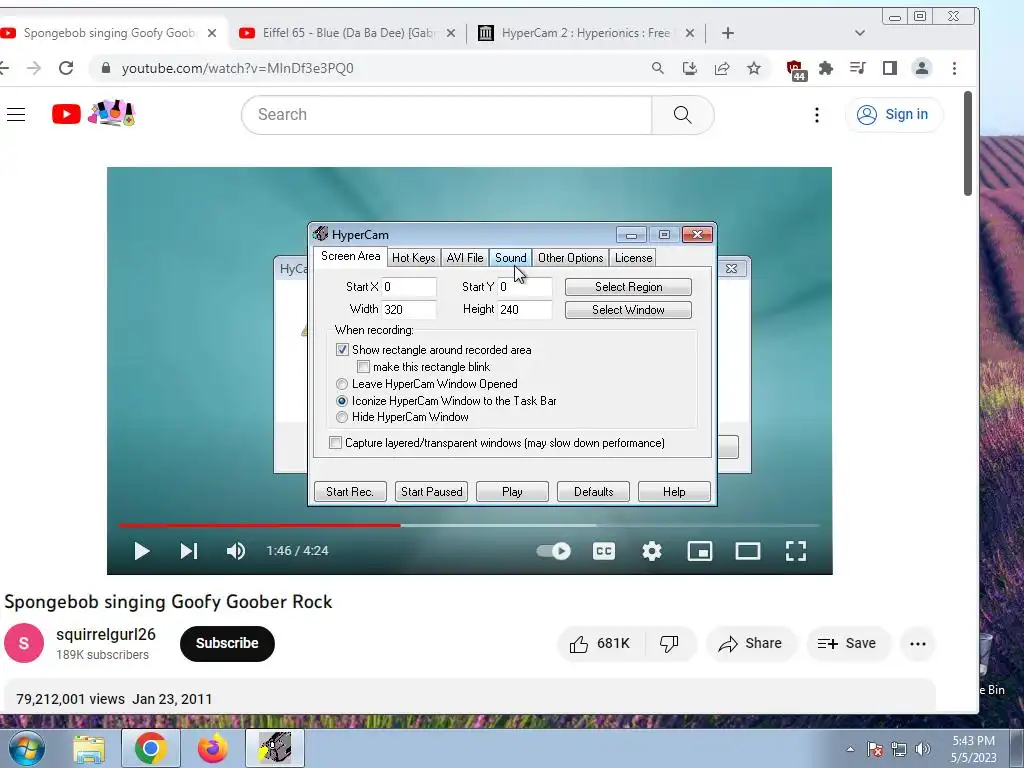
Task: Open Chrome's three-dot menu
Action: [x=954, y=68]
